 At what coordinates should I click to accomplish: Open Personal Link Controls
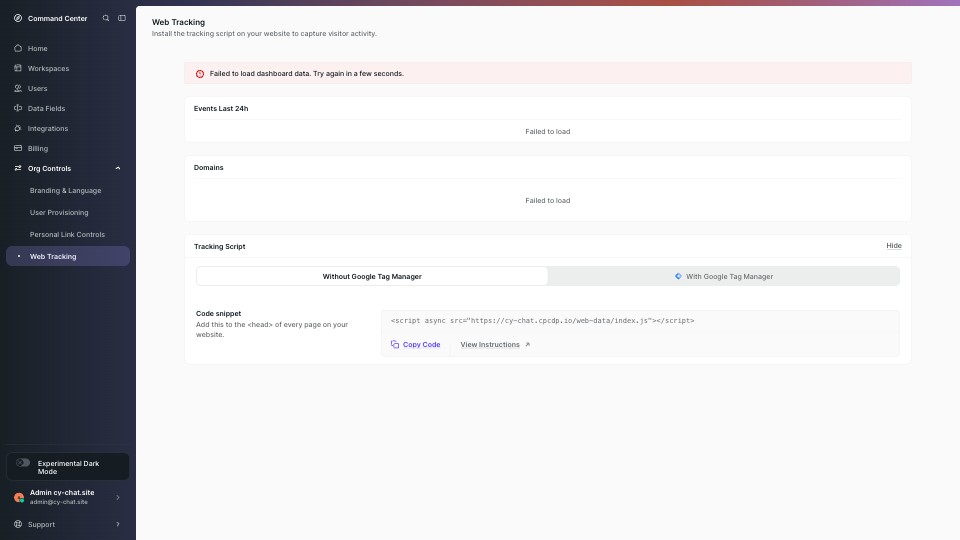pos(67,234)
